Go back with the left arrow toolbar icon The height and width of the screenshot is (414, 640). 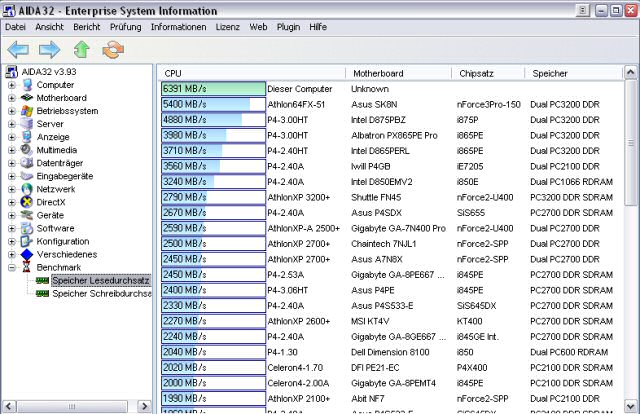click(18, 50)
